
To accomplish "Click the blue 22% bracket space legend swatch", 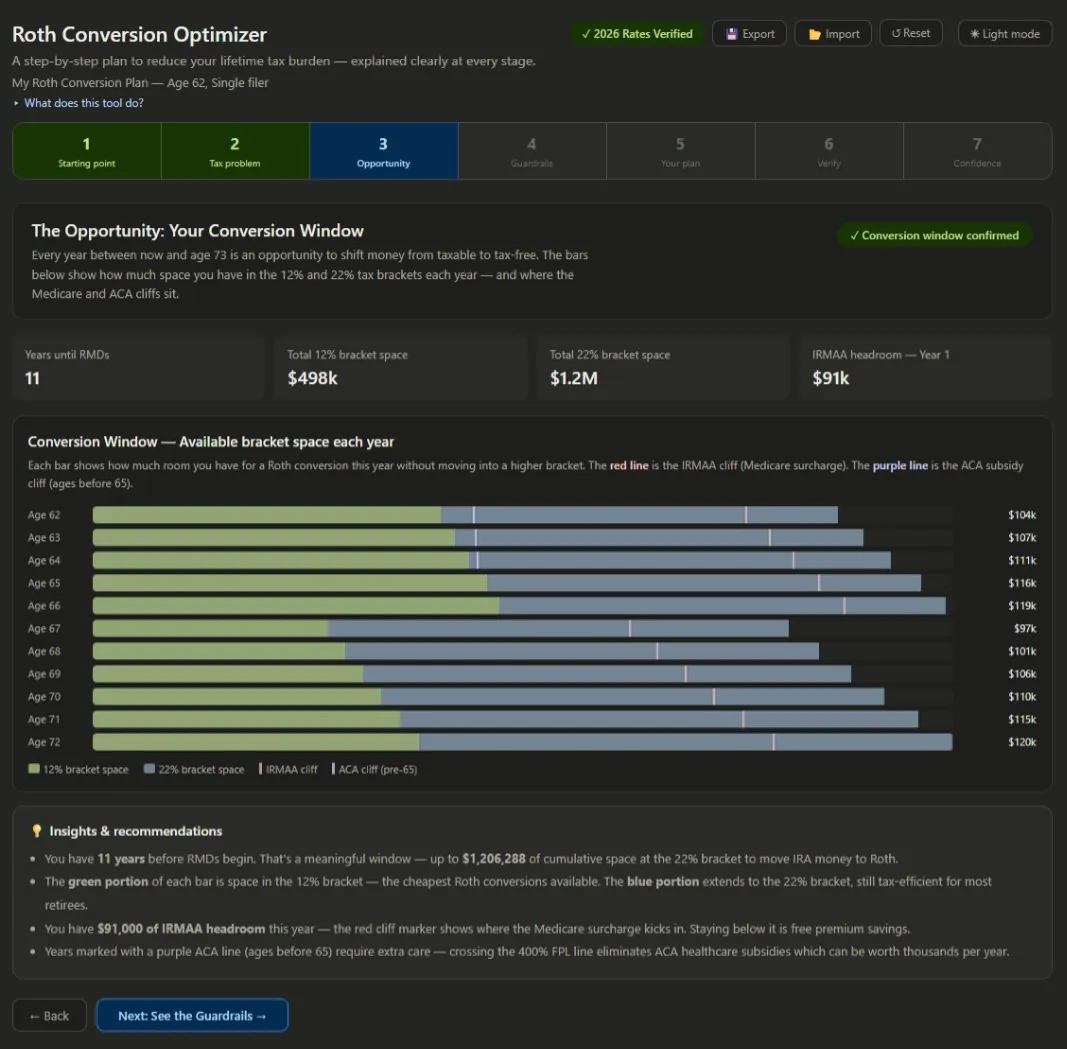I will (x=149, y=769).
